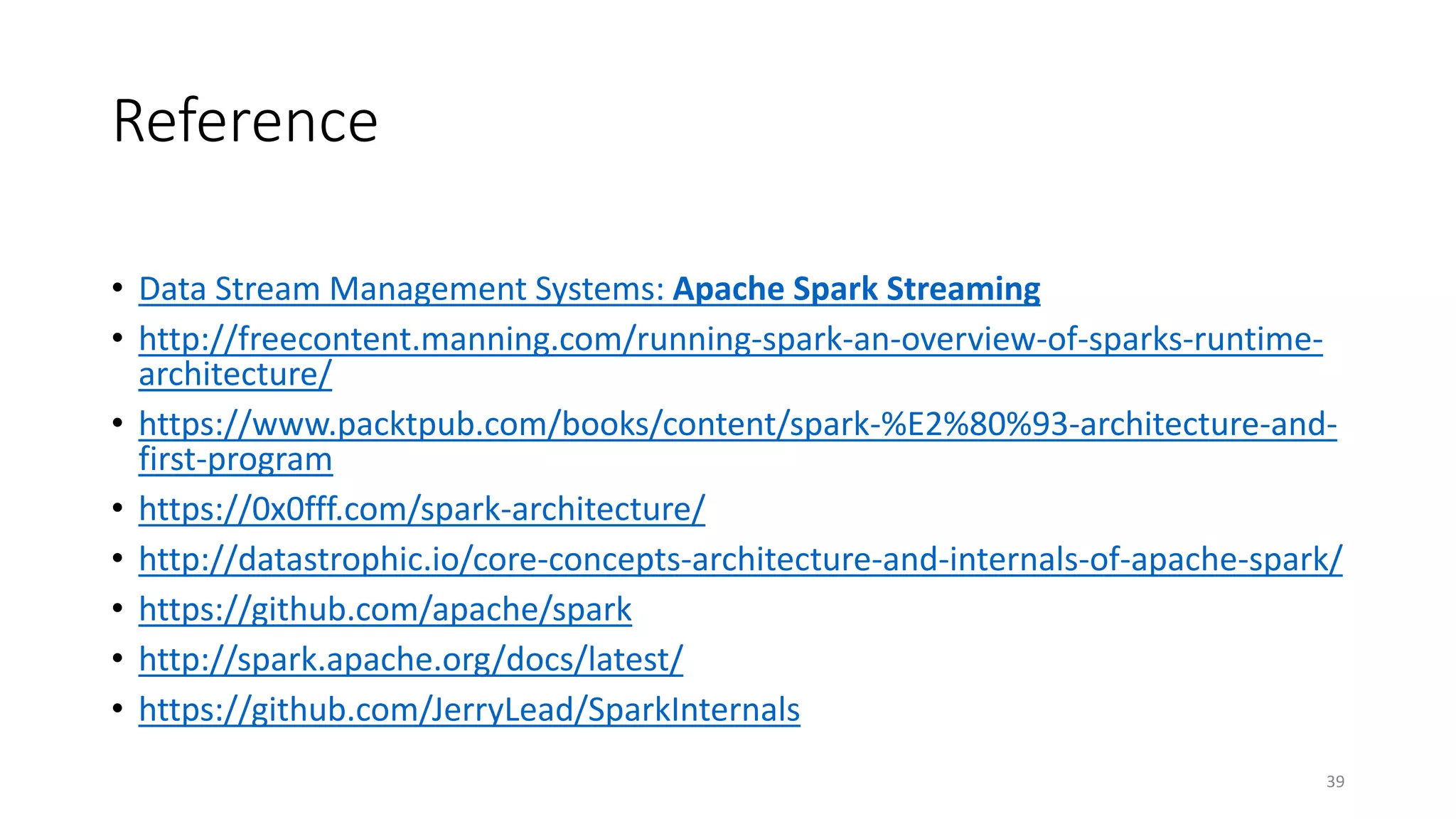Image resolution: width=1456 pixels, height=819 pixels.
Task: Select the Reference slide title
Action: [245, 121]
